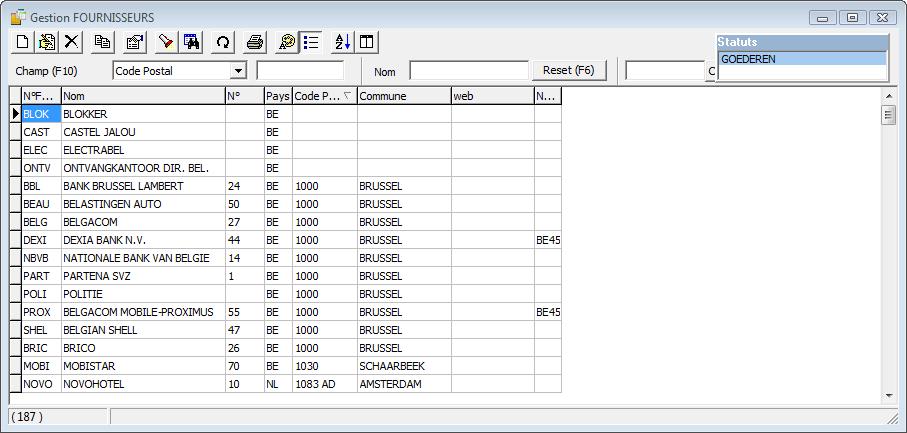907x433 pixels.
Task: Click the N° column header
Action: tap(245, 96)
